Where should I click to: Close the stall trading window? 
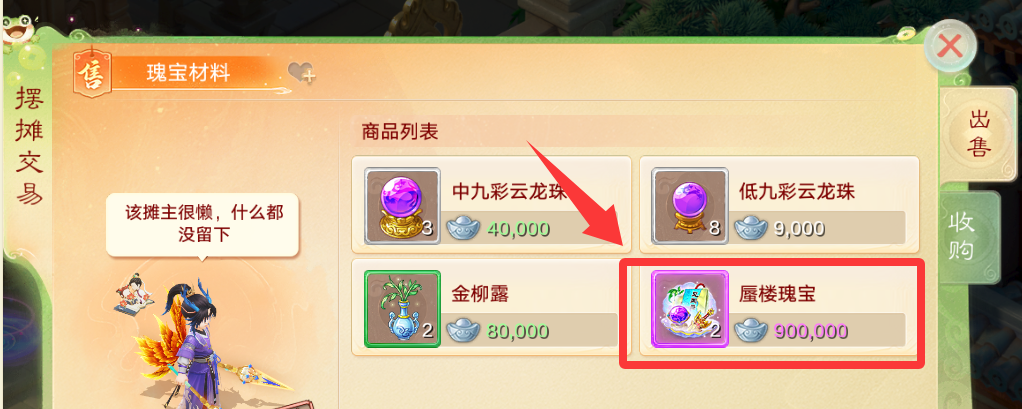pos(950,46)
